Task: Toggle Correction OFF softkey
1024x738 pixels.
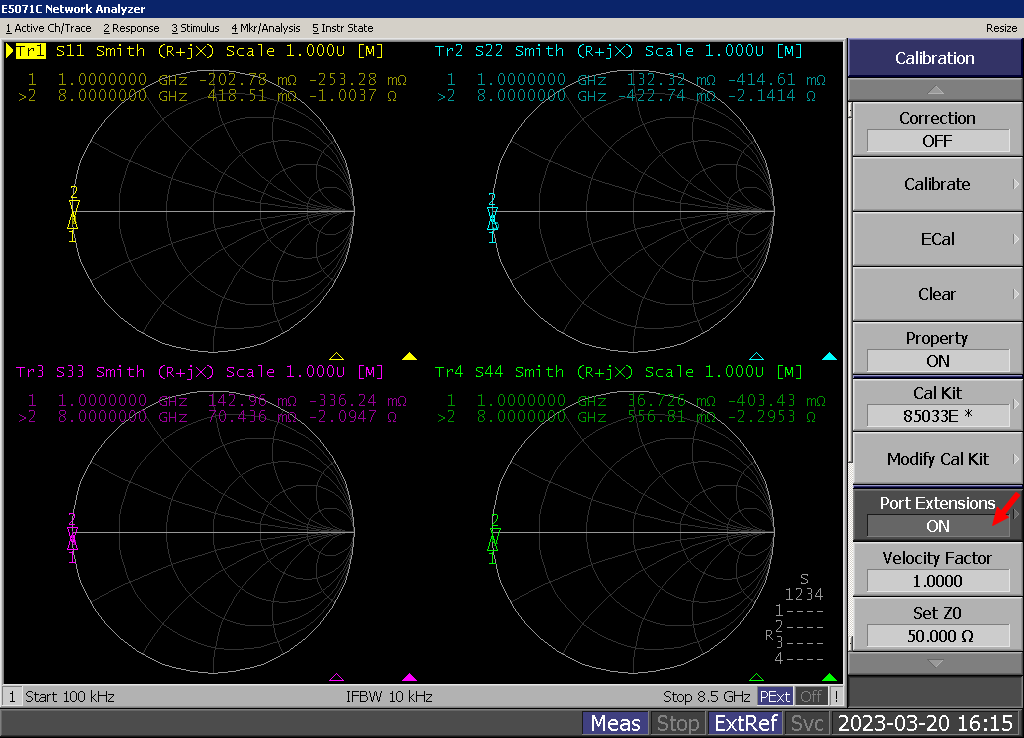Action: (936, 129)
